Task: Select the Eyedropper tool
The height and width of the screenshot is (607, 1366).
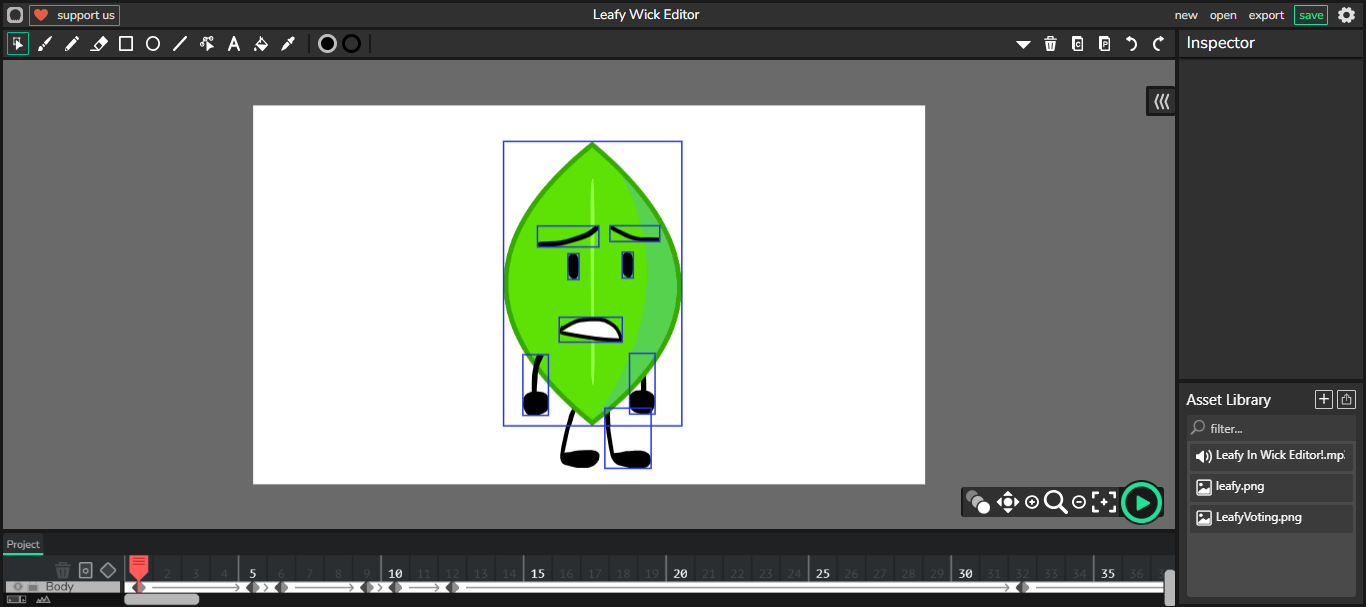Action: (288, 44)
